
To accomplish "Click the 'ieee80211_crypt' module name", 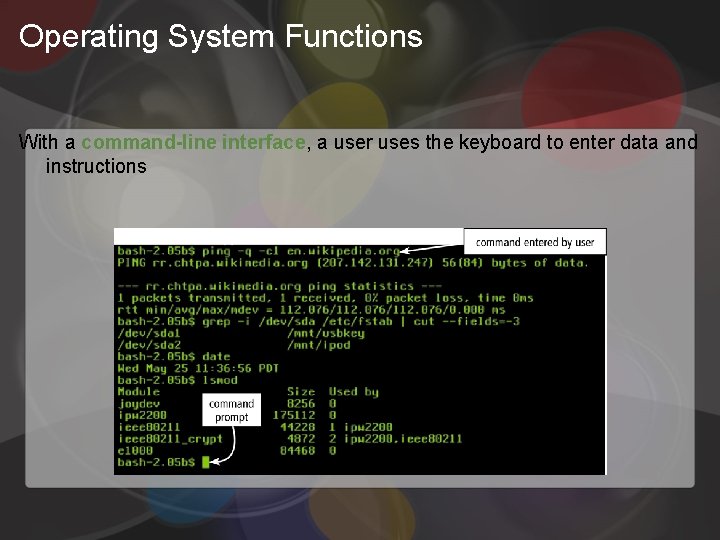I will 170,439.
